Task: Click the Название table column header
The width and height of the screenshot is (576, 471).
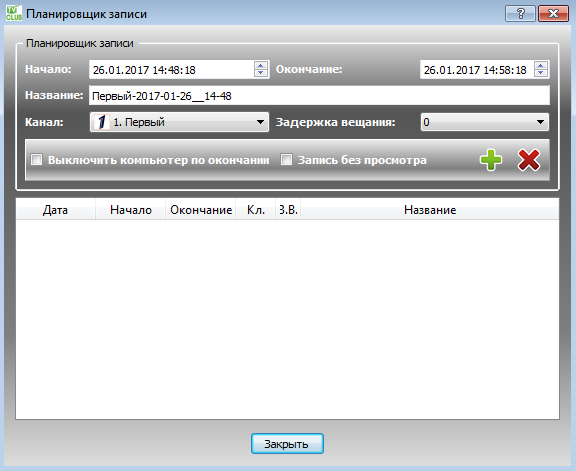Action: click(430, 210)
